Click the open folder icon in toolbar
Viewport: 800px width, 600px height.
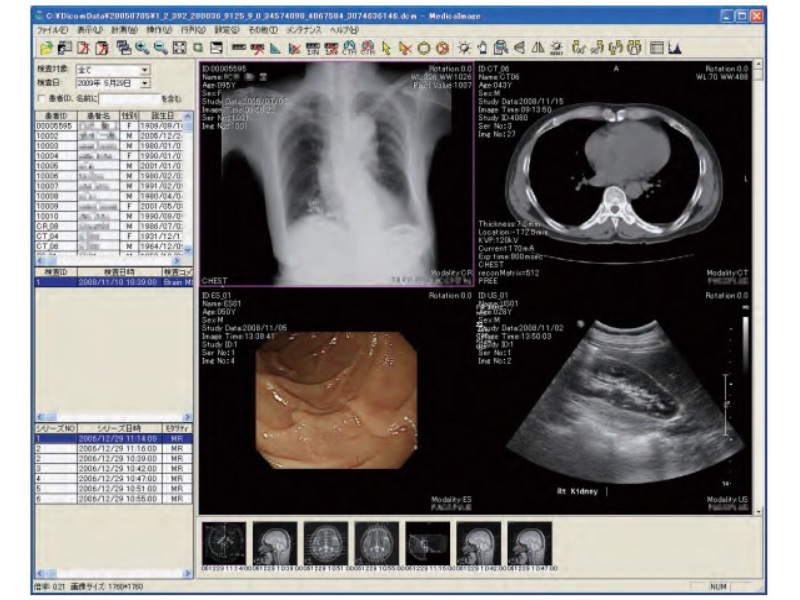tap(46, 47)
